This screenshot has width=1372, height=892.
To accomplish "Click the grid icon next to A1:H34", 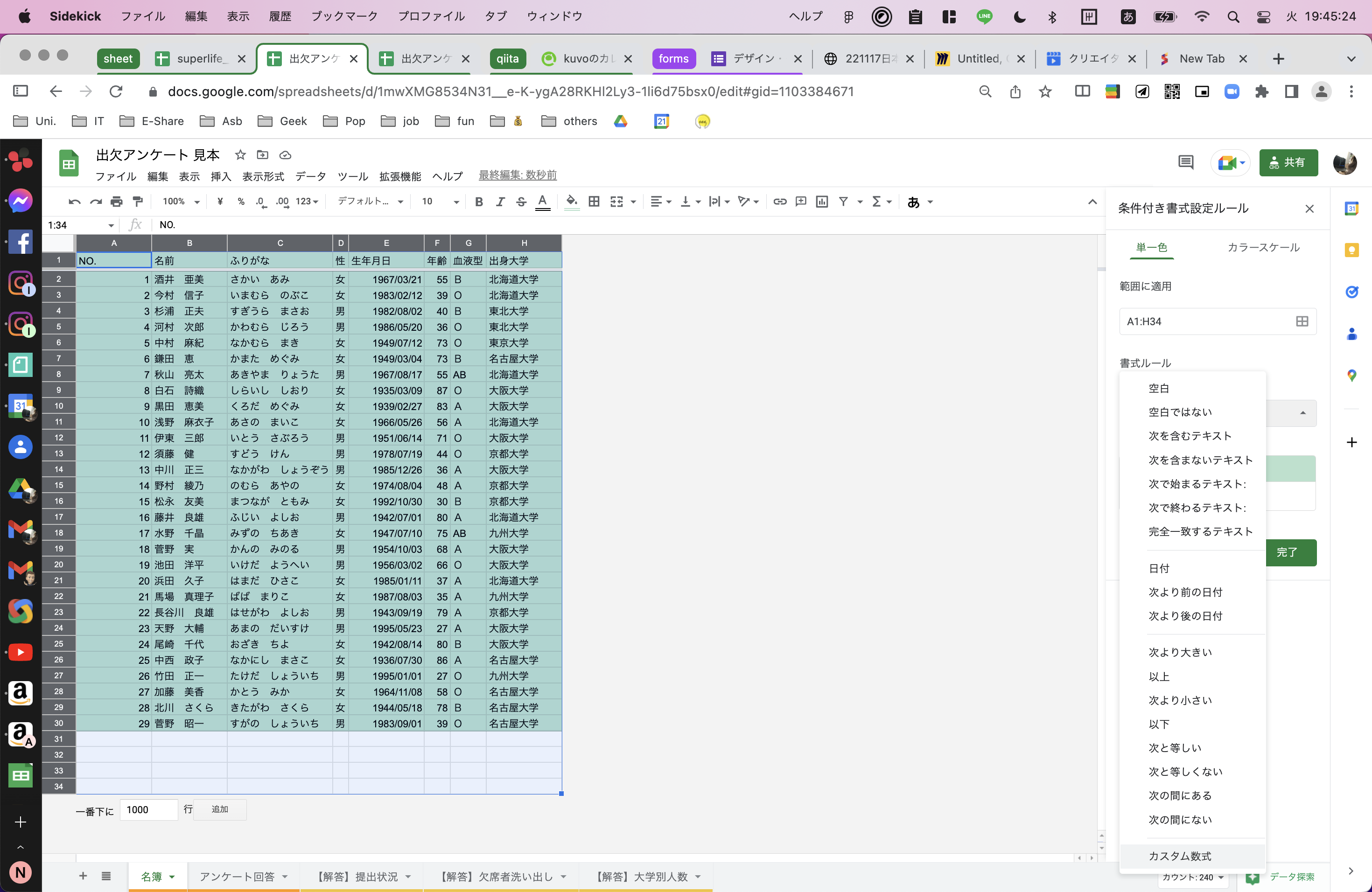I will pos(1301,321).
